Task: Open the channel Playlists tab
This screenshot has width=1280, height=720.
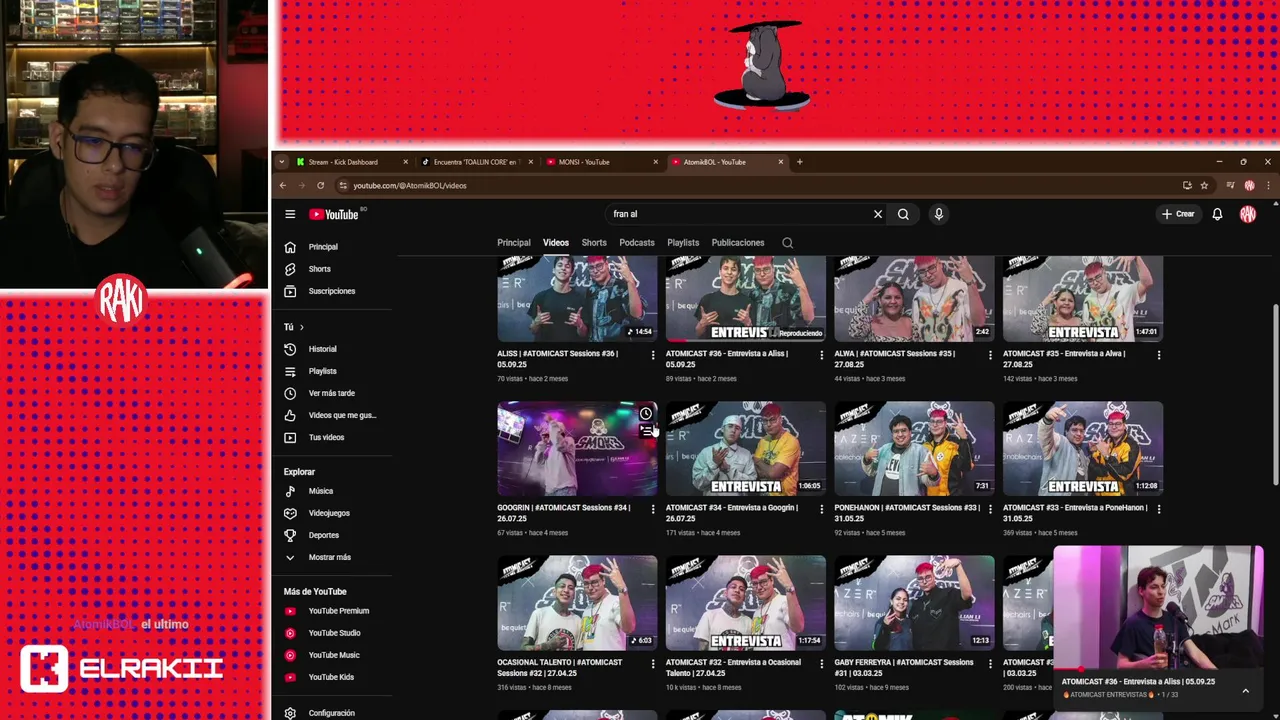Action: (683, 243)
